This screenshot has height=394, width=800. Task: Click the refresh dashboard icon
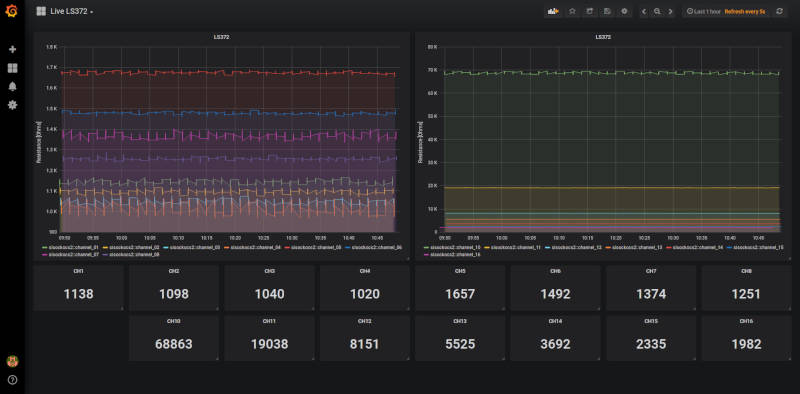coord(779,11)
